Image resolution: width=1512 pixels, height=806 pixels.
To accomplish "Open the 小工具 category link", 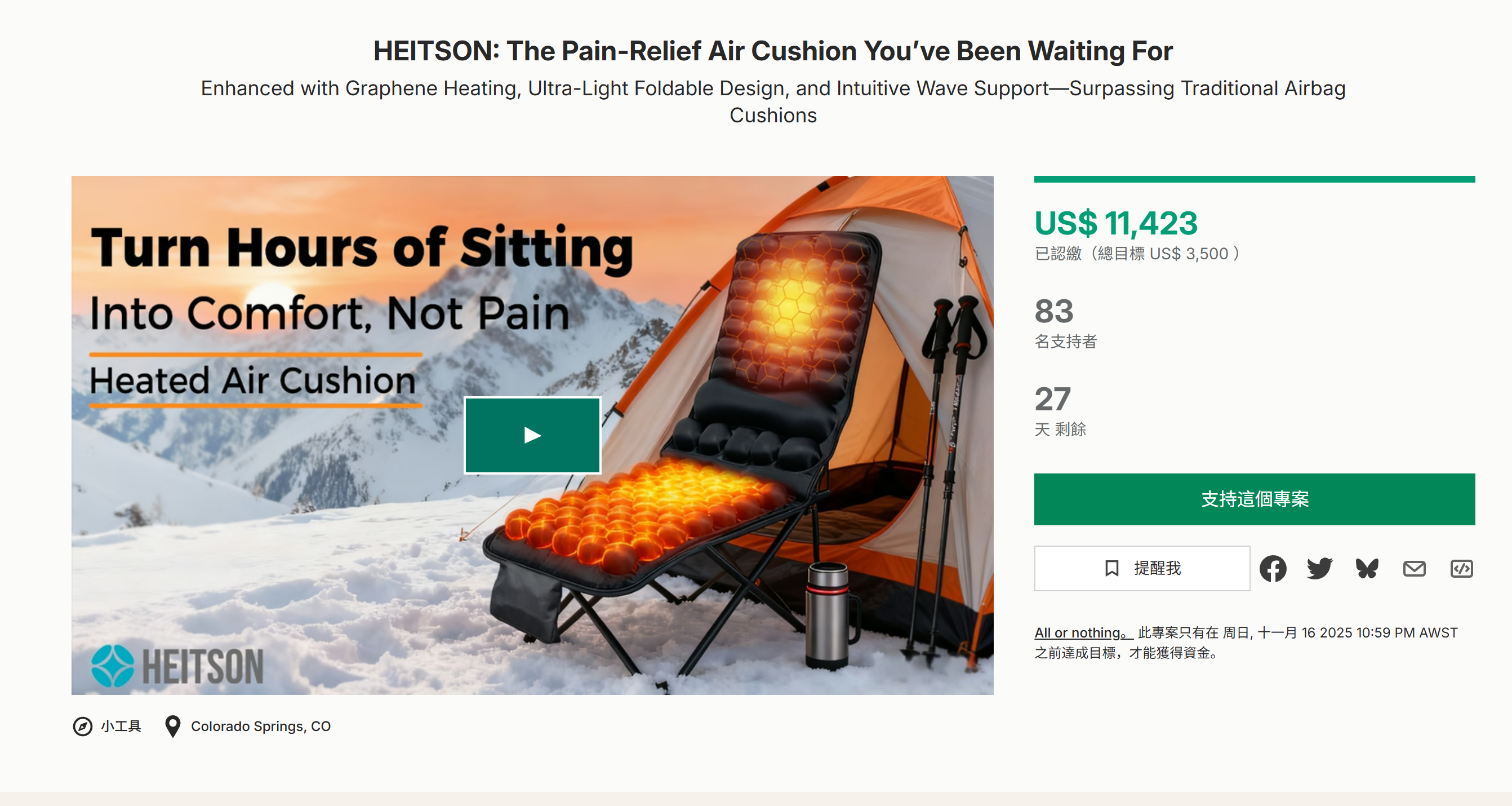I will (121, 726).
